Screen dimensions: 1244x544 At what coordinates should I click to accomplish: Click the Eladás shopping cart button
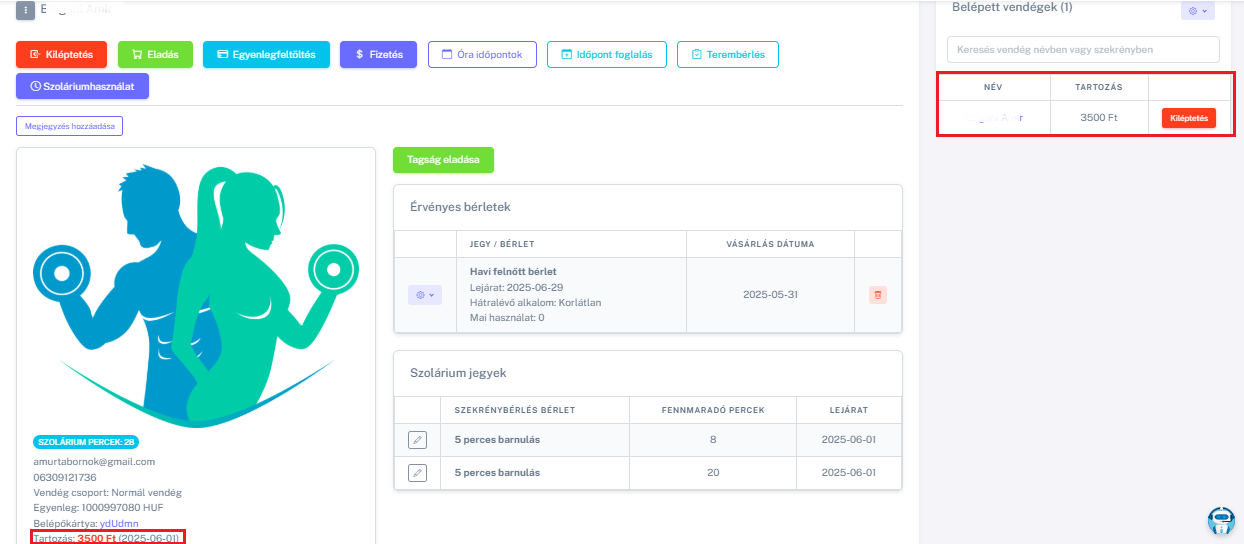click(155, 54)
